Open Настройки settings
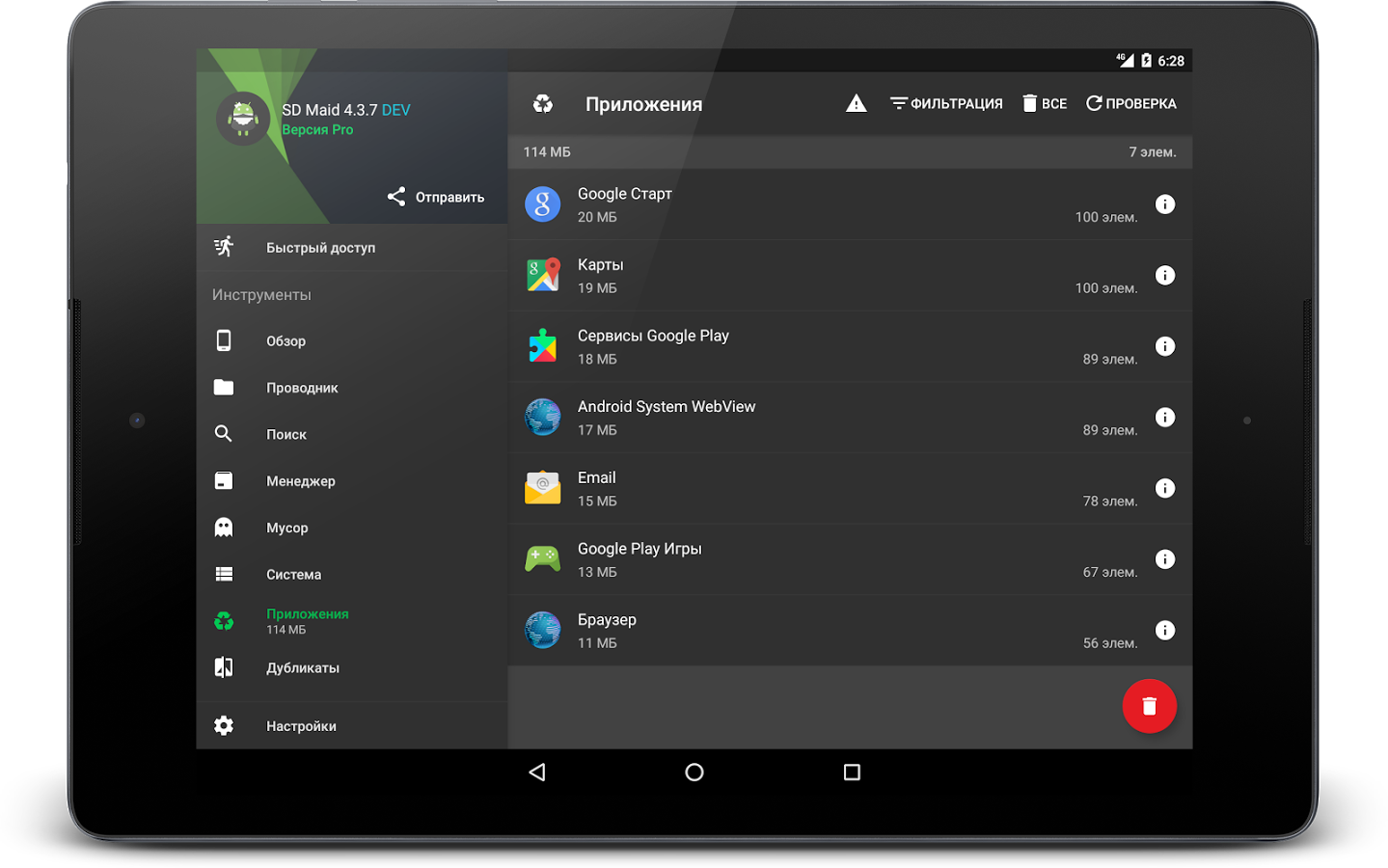1388x868 pixels. pyautogui.click(x=301, y=726)
